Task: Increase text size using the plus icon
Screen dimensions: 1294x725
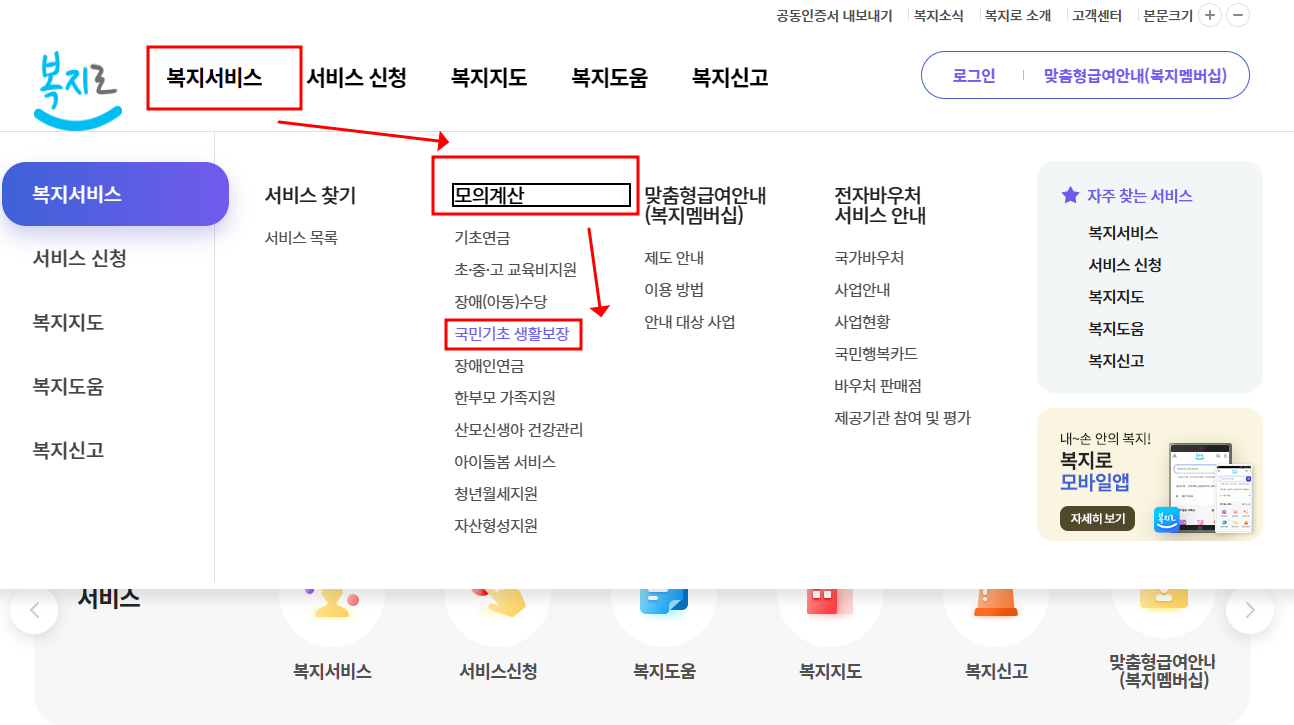Action: pyautogui.click(x=1211, y=15)
